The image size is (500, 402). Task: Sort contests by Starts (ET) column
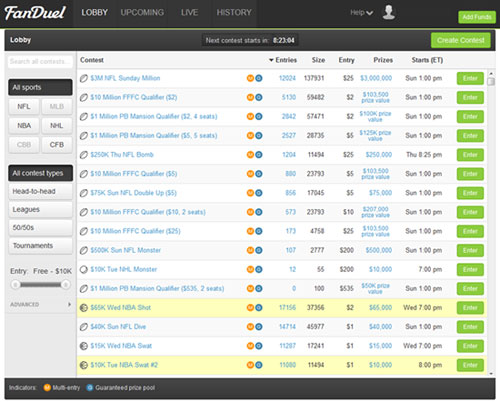click(427, 60)
